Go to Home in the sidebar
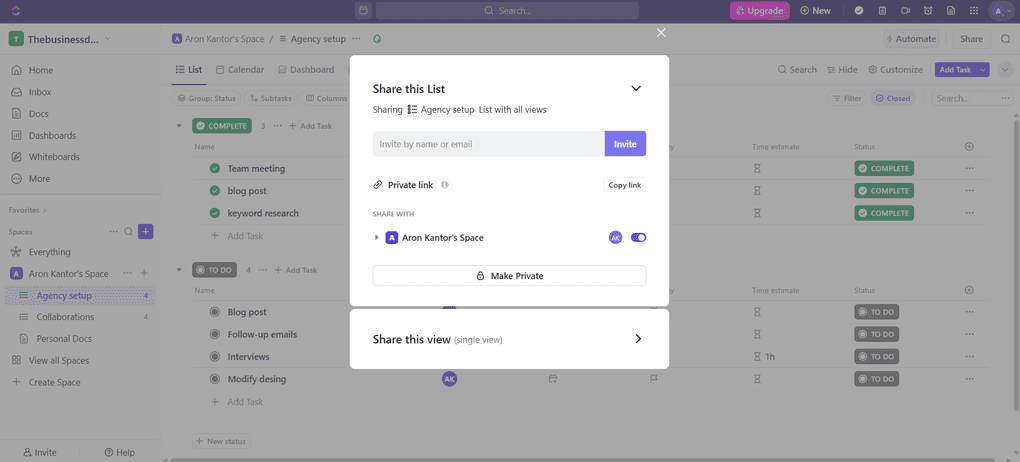 [41, 70]
